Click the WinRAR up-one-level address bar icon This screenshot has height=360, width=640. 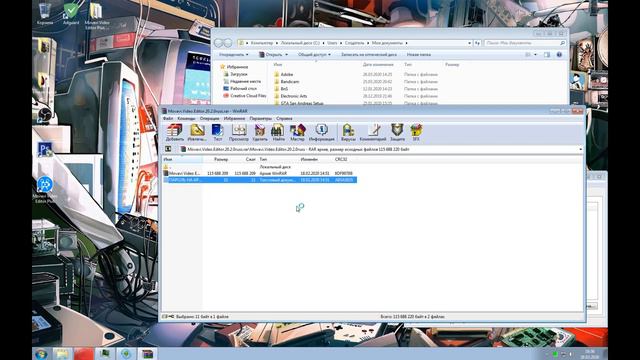pyautogui.click(x=168, y=149)
